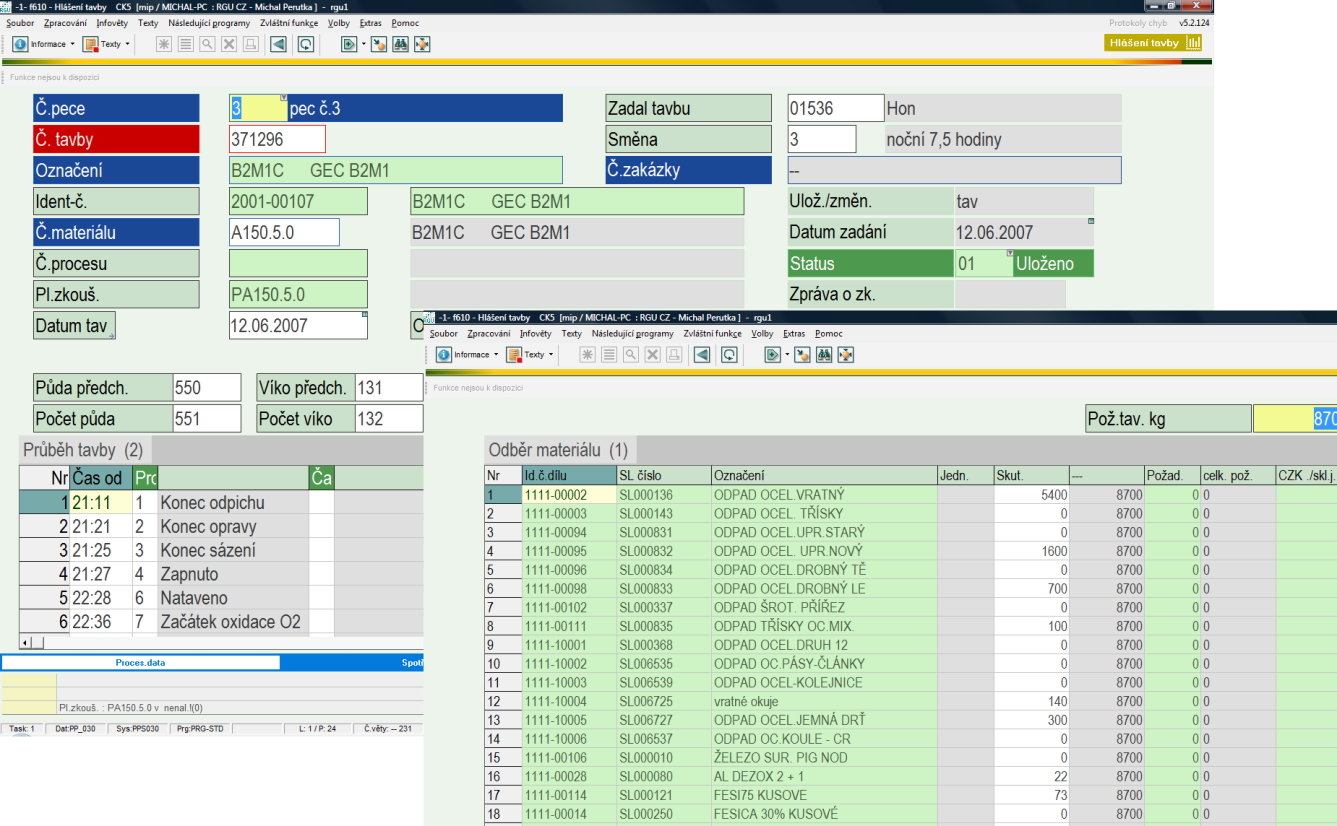Click the Texty icon in the upper window toolbar
Viewport: 1337px width, 826px height.
(x=91, y=44)
